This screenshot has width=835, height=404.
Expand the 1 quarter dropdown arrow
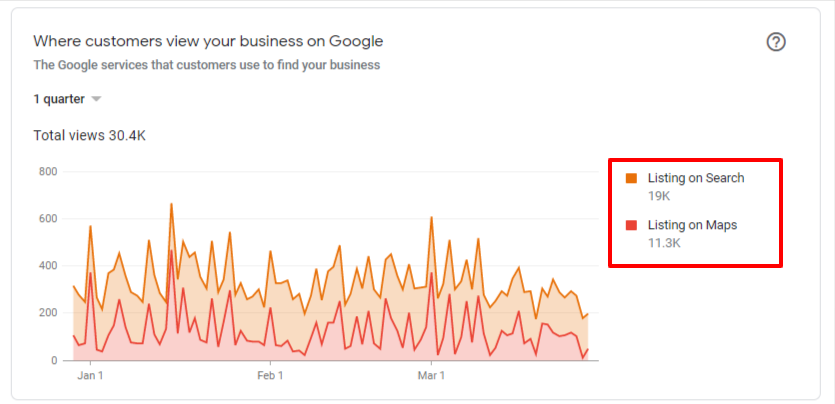point(96,99)
